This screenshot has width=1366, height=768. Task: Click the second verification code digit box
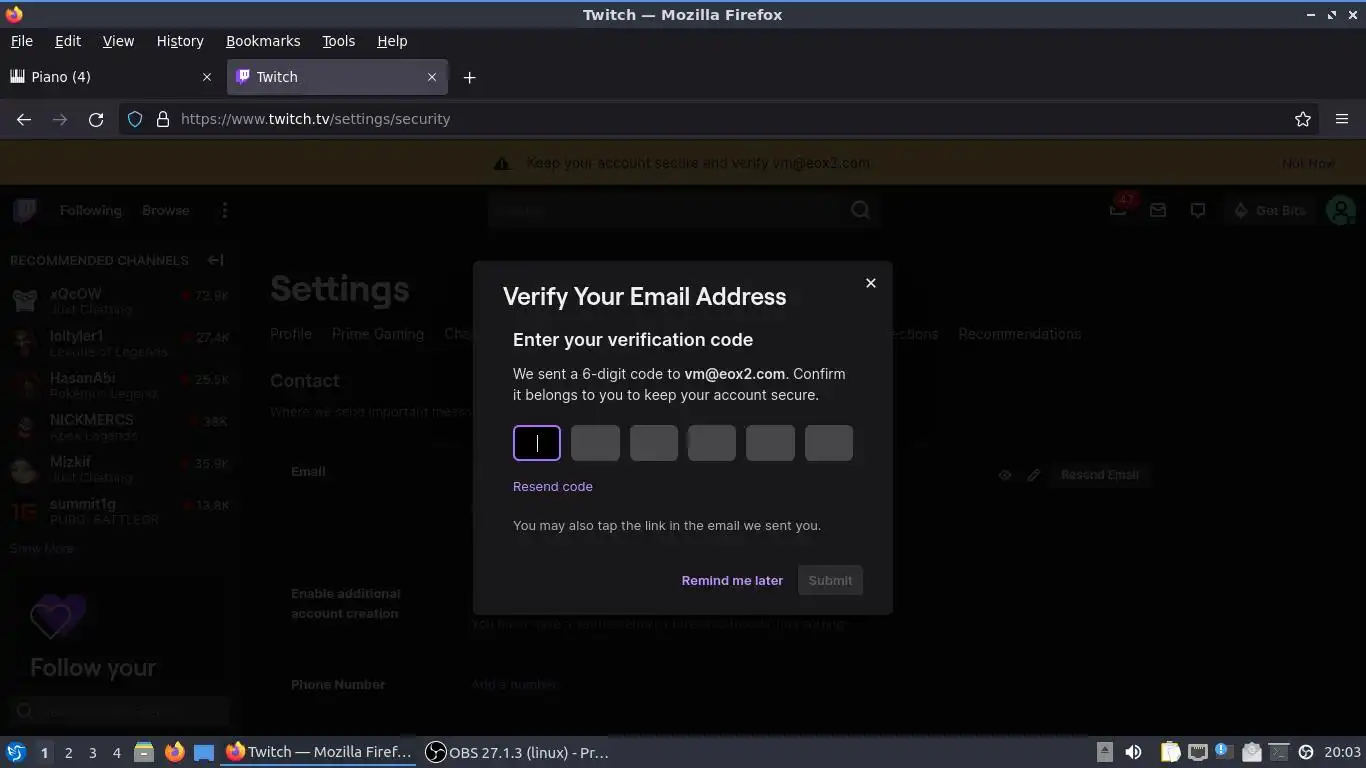595,443
